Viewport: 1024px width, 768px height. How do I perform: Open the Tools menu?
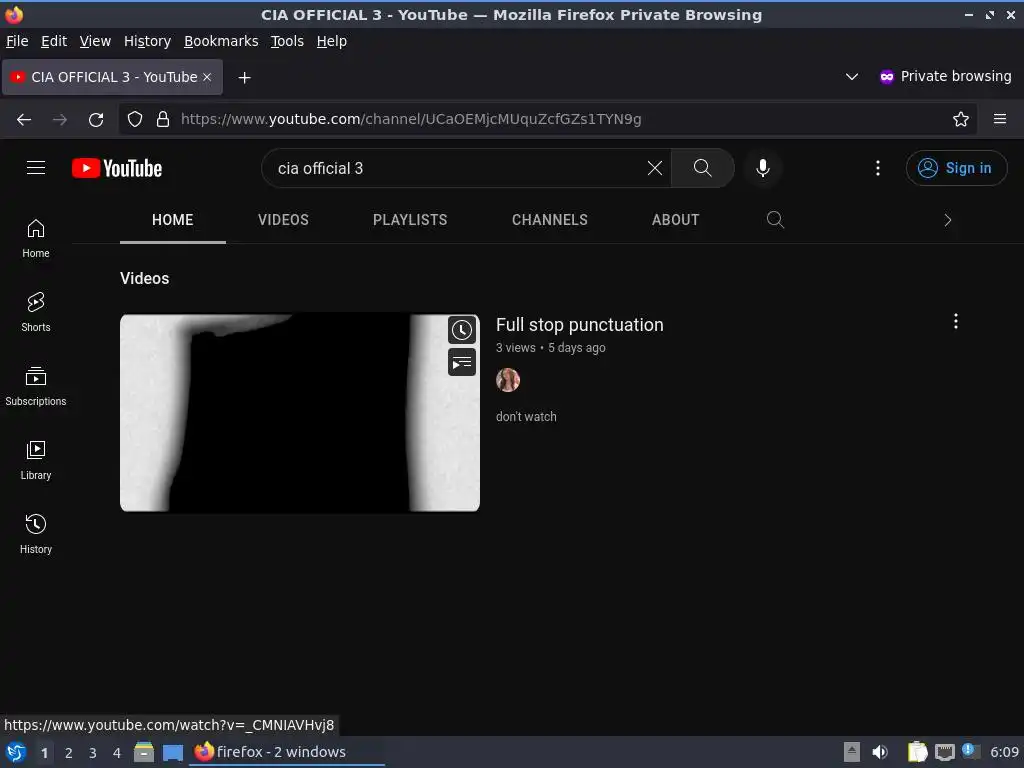click(x=287, y=41)
